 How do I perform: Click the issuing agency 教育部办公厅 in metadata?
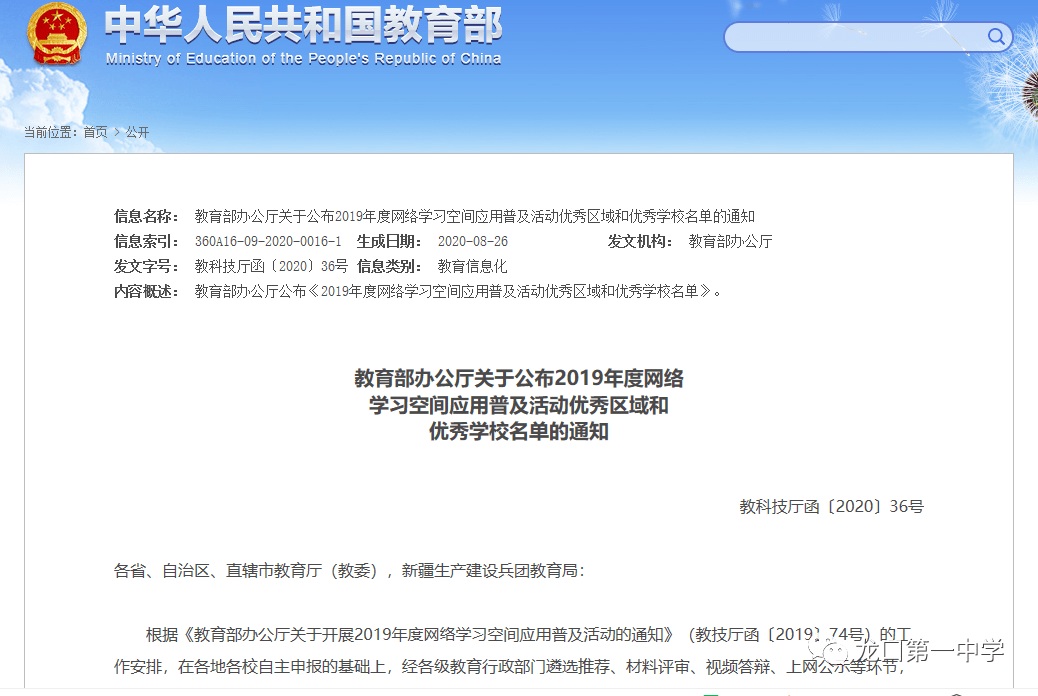coord(730,241)
